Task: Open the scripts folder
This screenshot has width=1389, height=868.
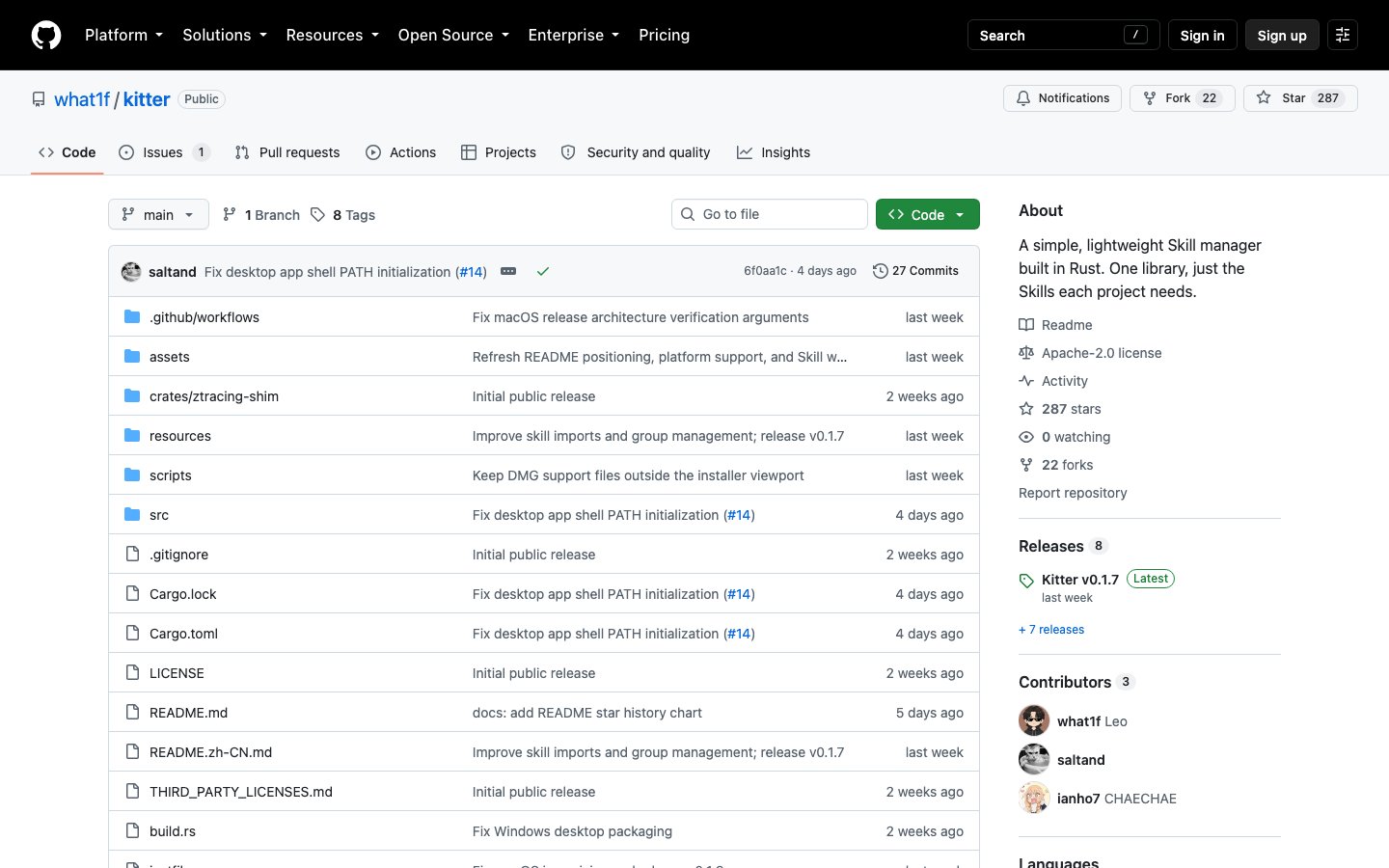Action: [x=171, y=475]
